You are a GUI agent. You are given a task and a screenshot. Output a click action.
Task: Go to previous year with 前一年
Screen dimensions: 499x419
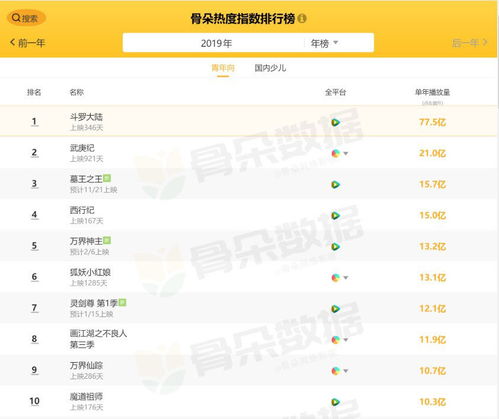point(28,43)
